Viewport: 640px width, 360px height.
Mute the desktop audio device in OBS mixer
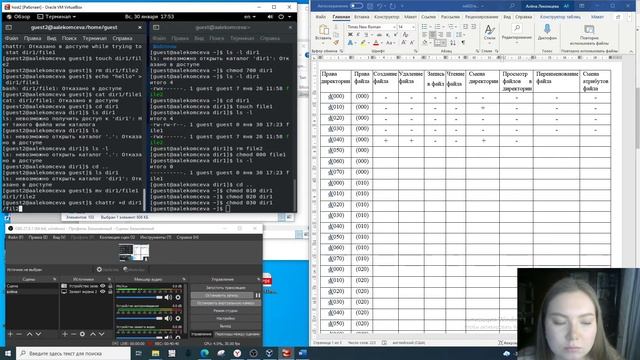click(168, 318)
